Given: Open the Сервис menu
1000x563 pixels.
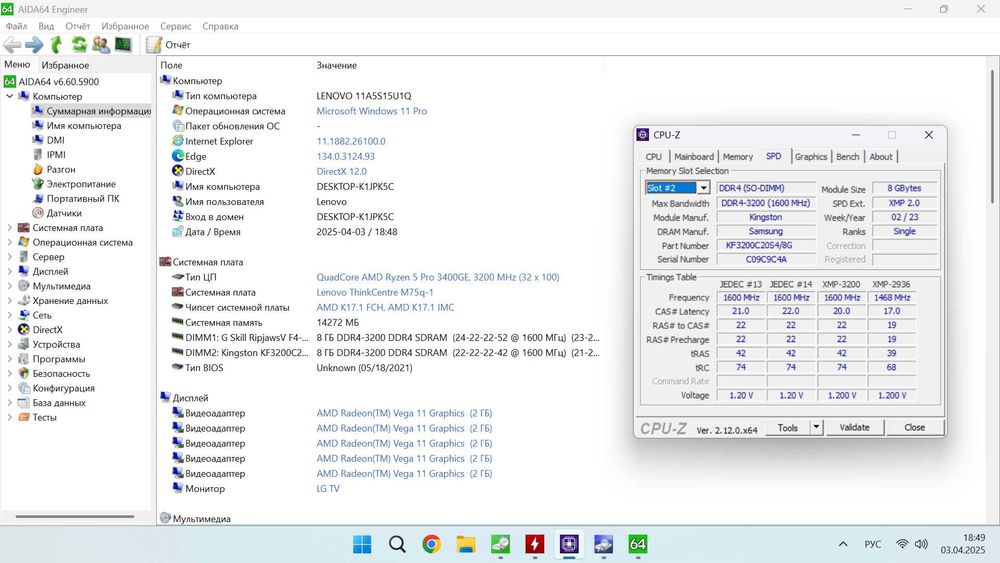Looking at the screenshot, I should [176, 27].
